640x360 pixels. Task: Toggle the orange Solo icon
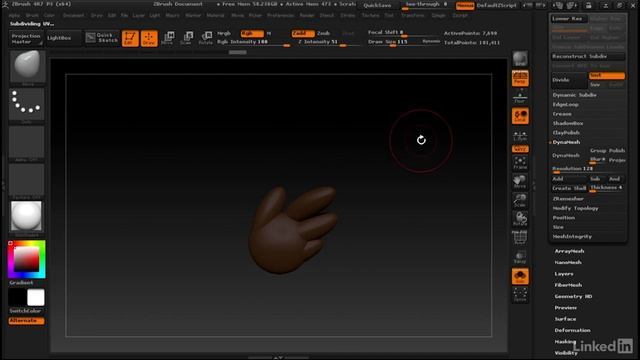520,276
